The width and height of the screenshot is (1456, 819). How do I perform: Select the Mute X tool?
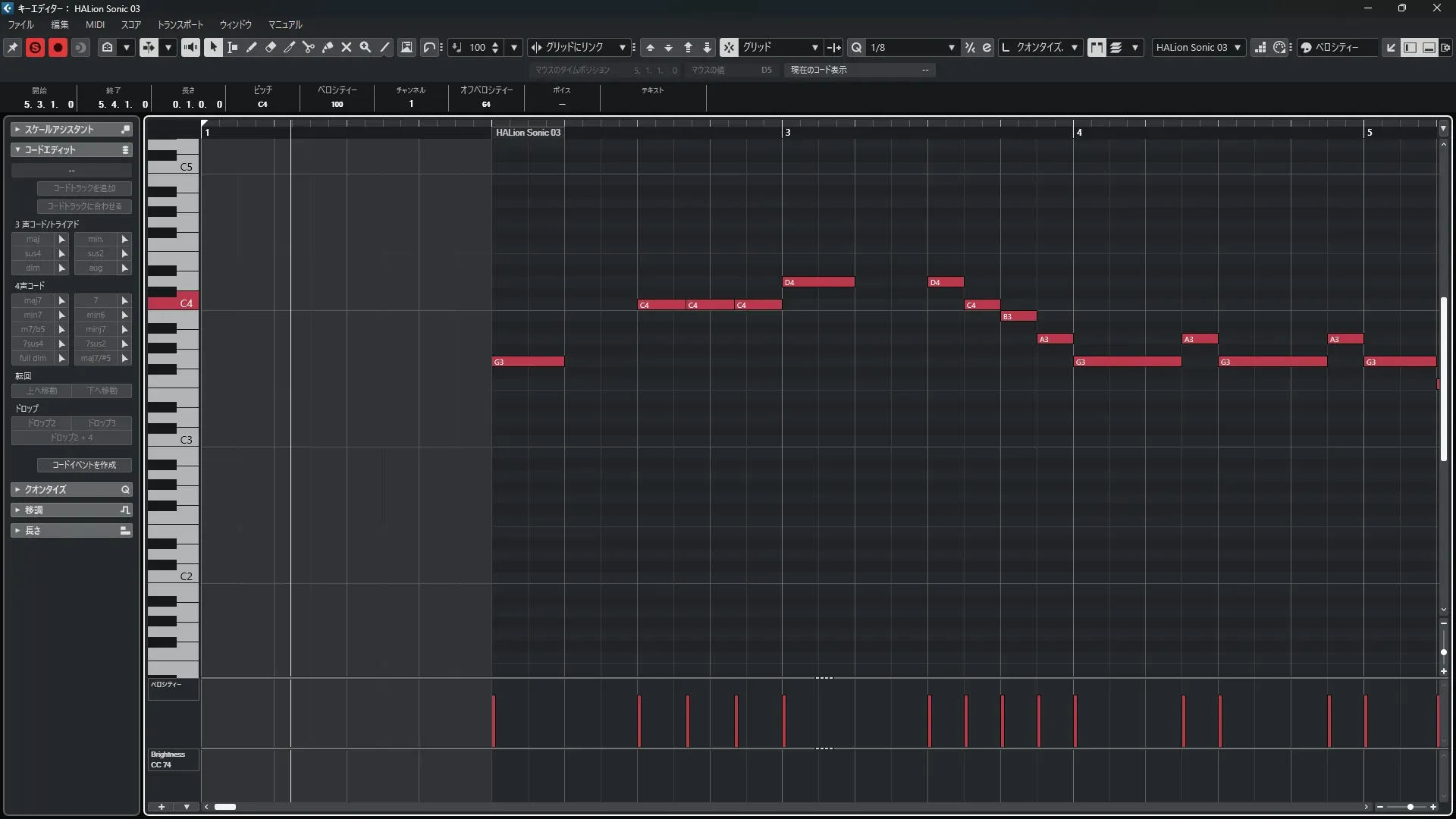[x=347, y=47]
